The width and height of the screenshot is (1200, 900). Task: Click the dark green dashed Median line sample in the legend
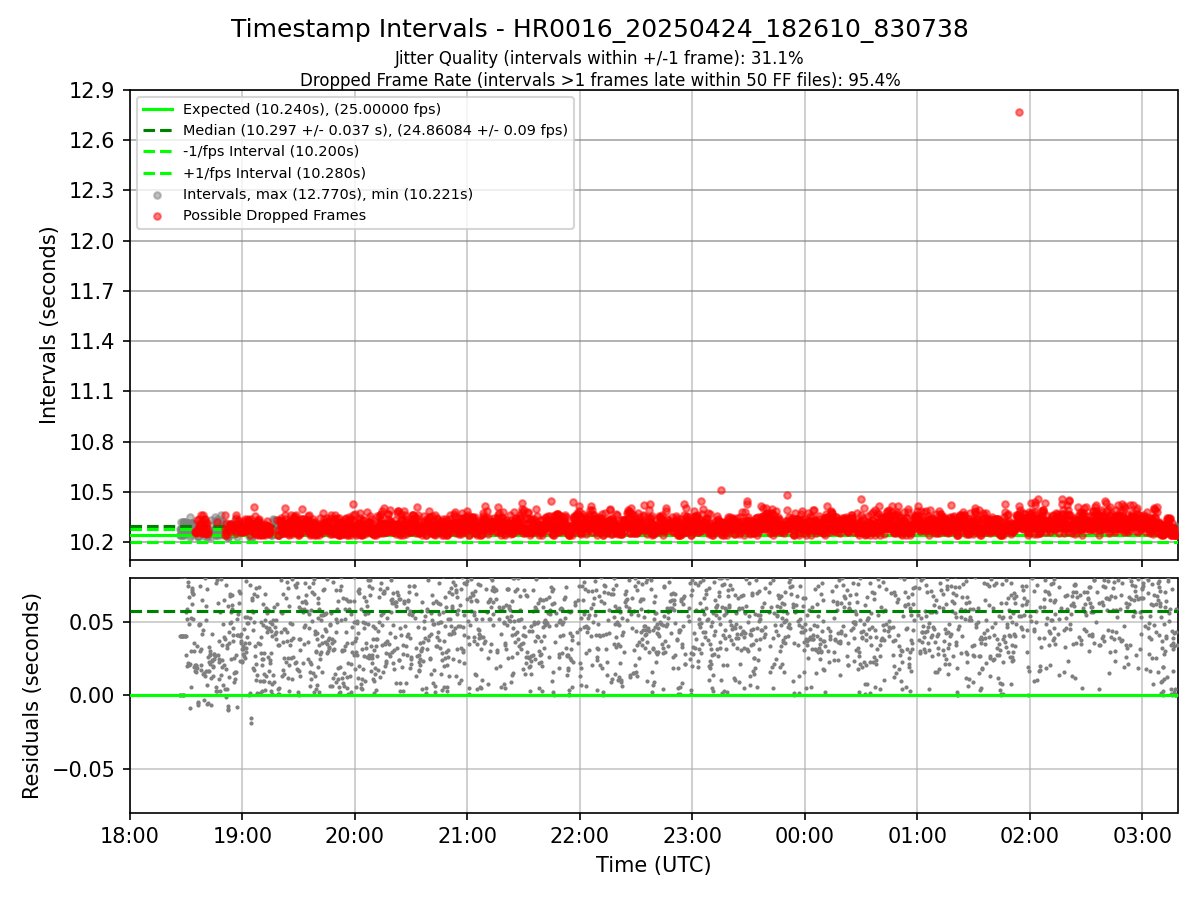157,130
